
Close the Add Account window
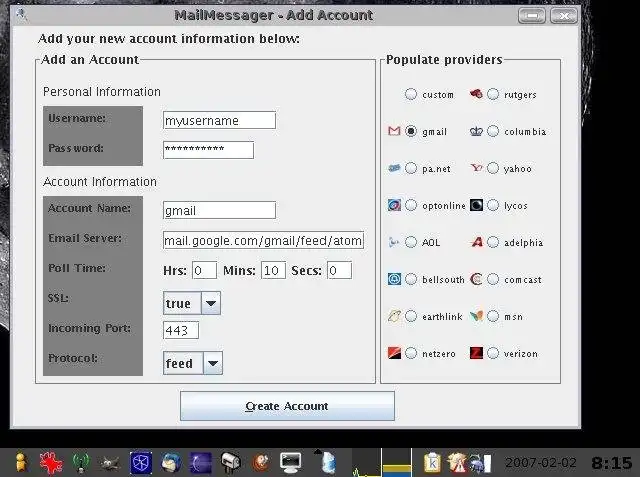(x=564, y=16)
